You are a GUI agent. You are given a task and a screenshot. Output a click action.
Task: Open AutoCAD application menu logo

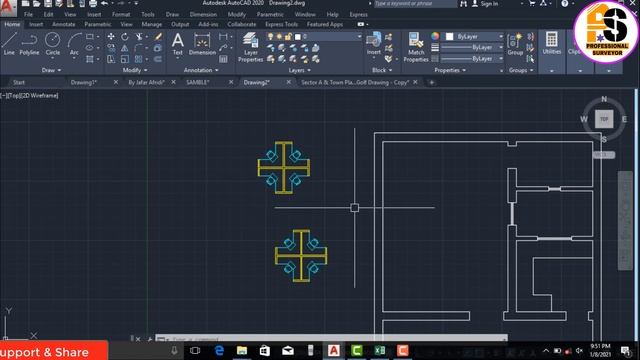coord(7,7)
